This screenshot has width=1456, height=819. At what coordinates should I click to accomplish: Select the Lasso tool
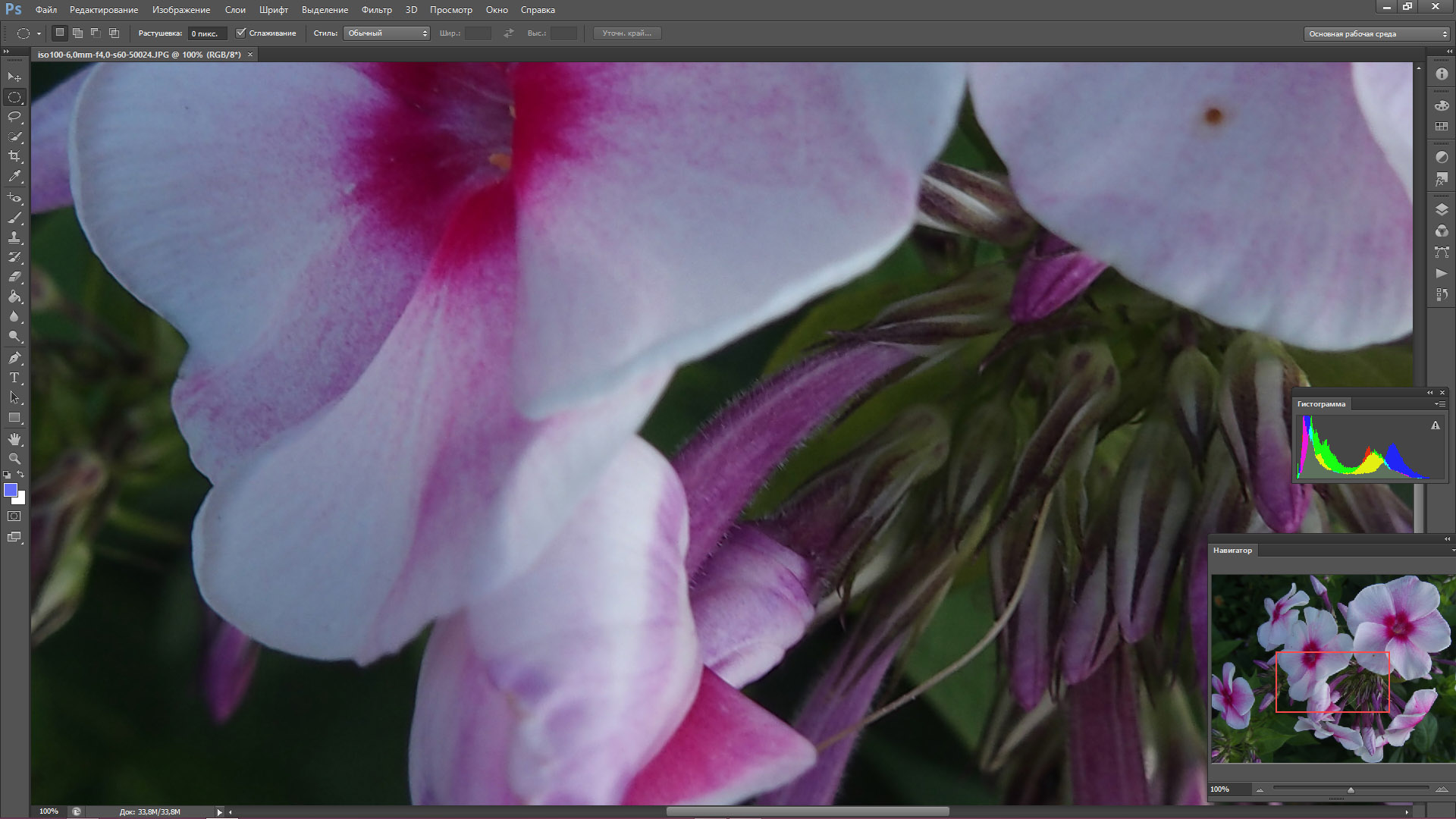coord(14,117)
